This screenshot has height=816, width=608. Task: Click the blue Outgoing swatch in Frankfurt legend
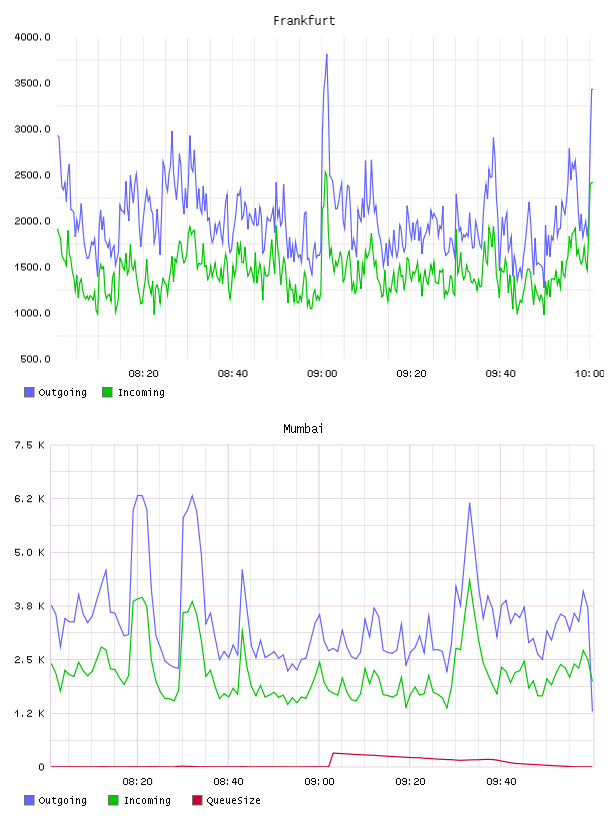coord(29,392)
